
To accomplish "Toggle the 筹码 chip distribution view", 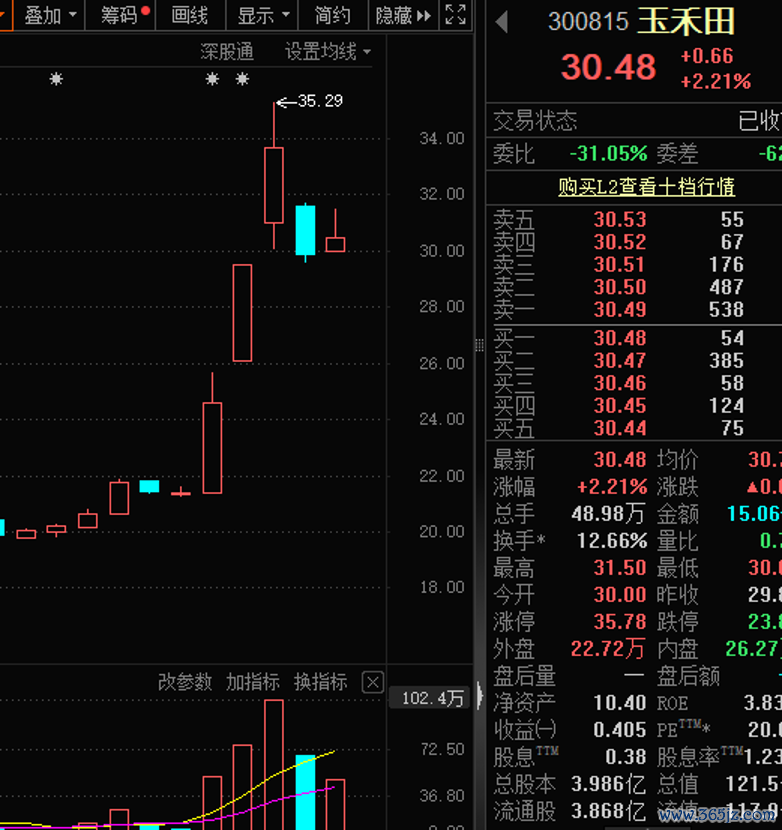I will [x=120, y=15].
